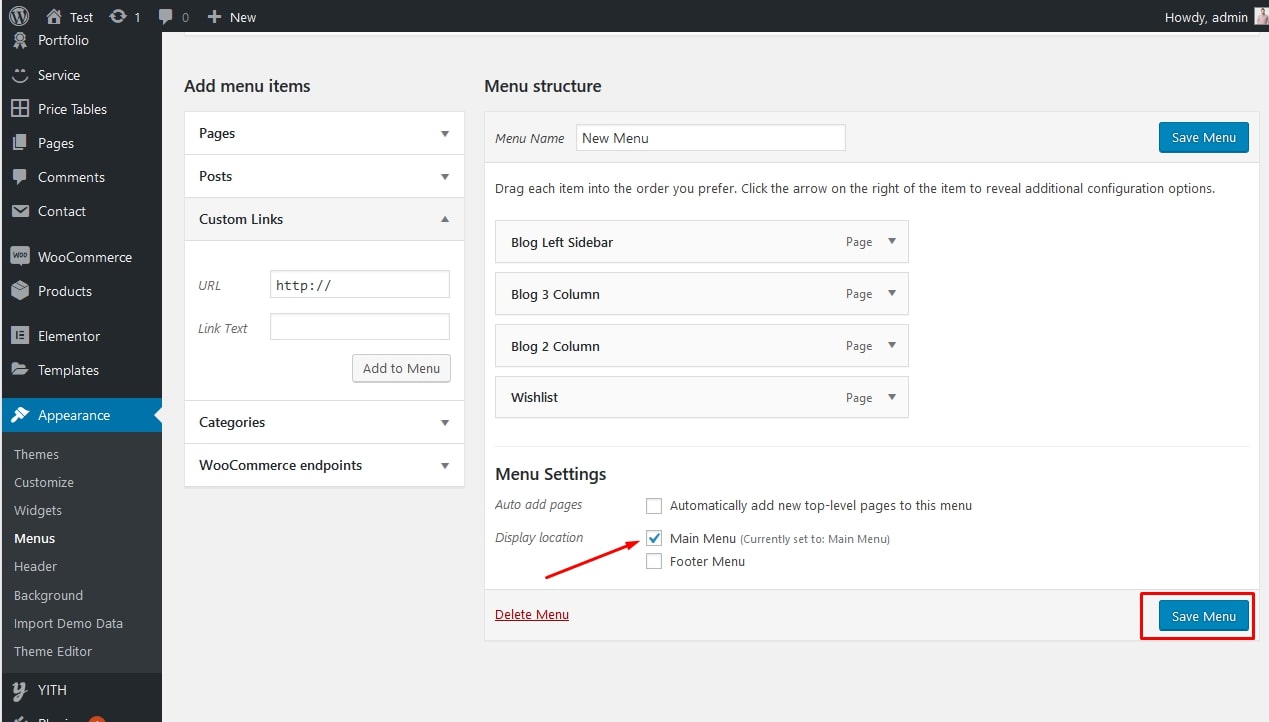Collapse the Custom Links panel

coord(445,219)
